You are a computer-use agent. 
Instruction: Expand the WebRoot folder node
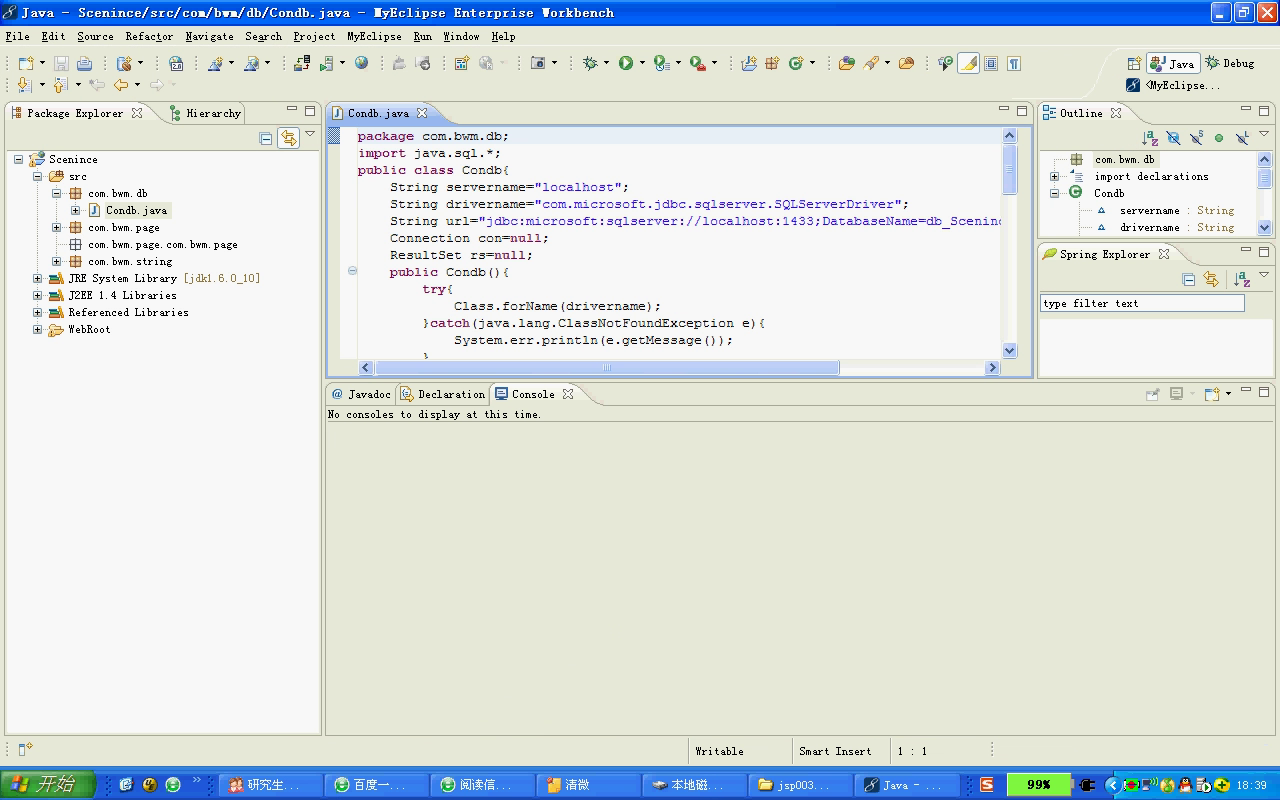(37, 329)
